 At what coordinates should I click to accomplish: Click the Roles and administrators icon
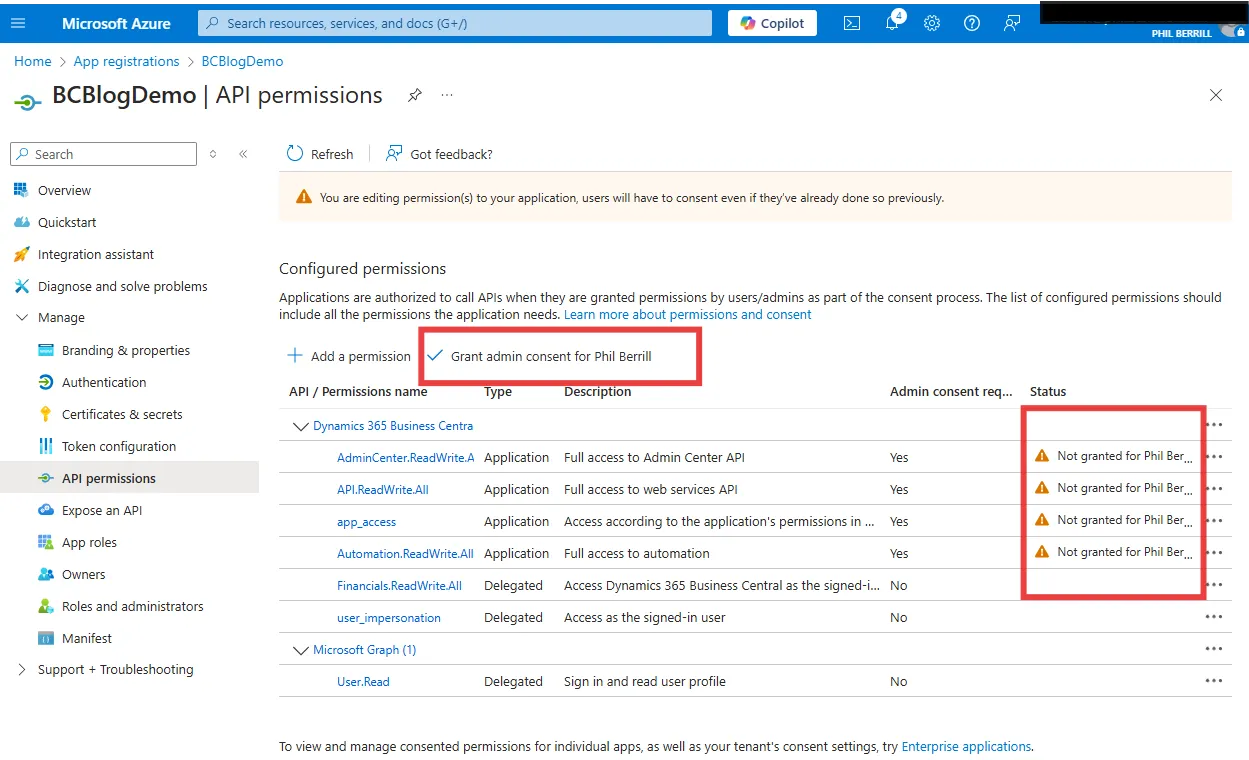(x=45, y=606)
